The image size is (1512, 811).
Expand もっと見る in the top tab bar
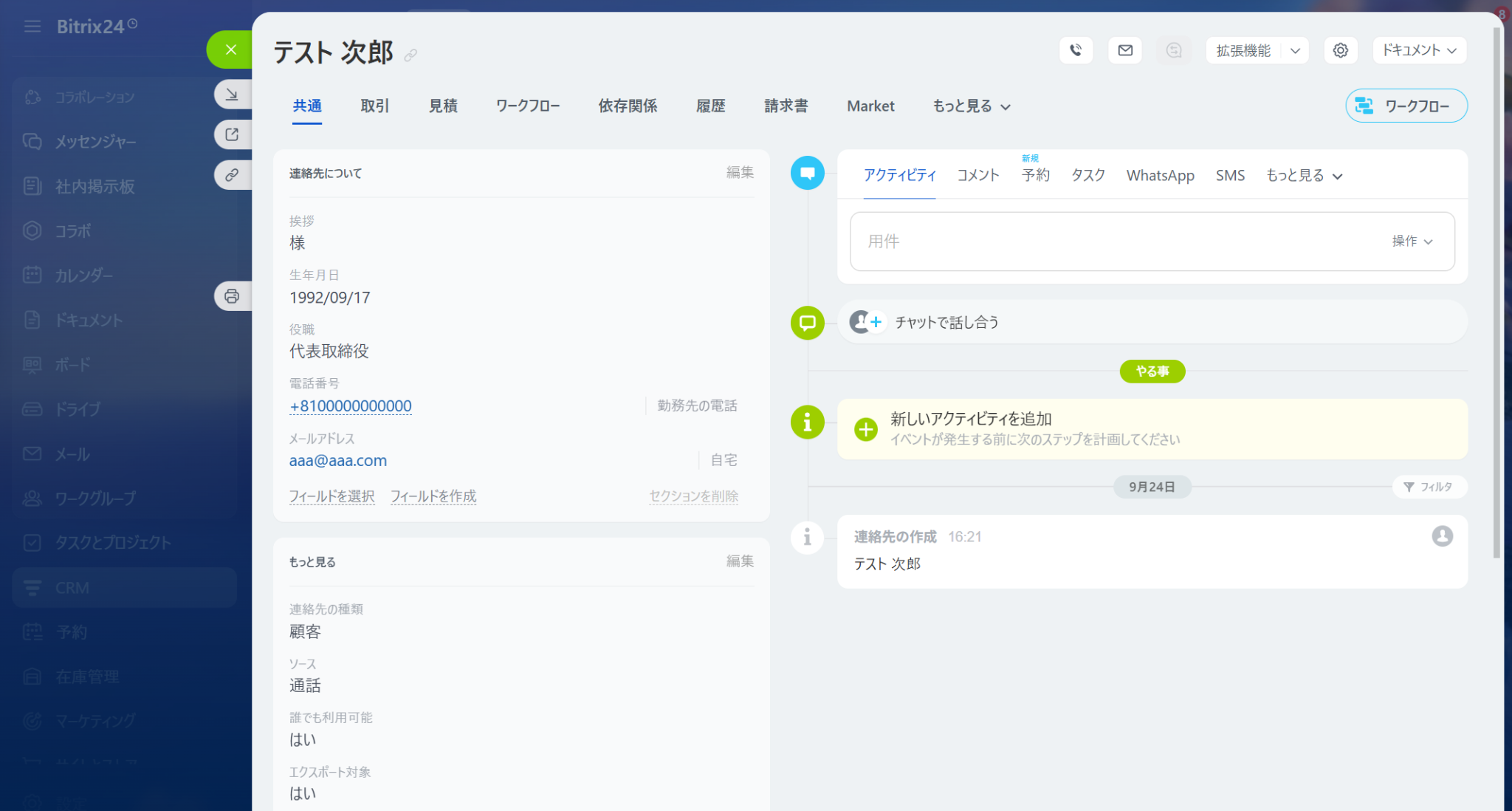pos(971,106)
